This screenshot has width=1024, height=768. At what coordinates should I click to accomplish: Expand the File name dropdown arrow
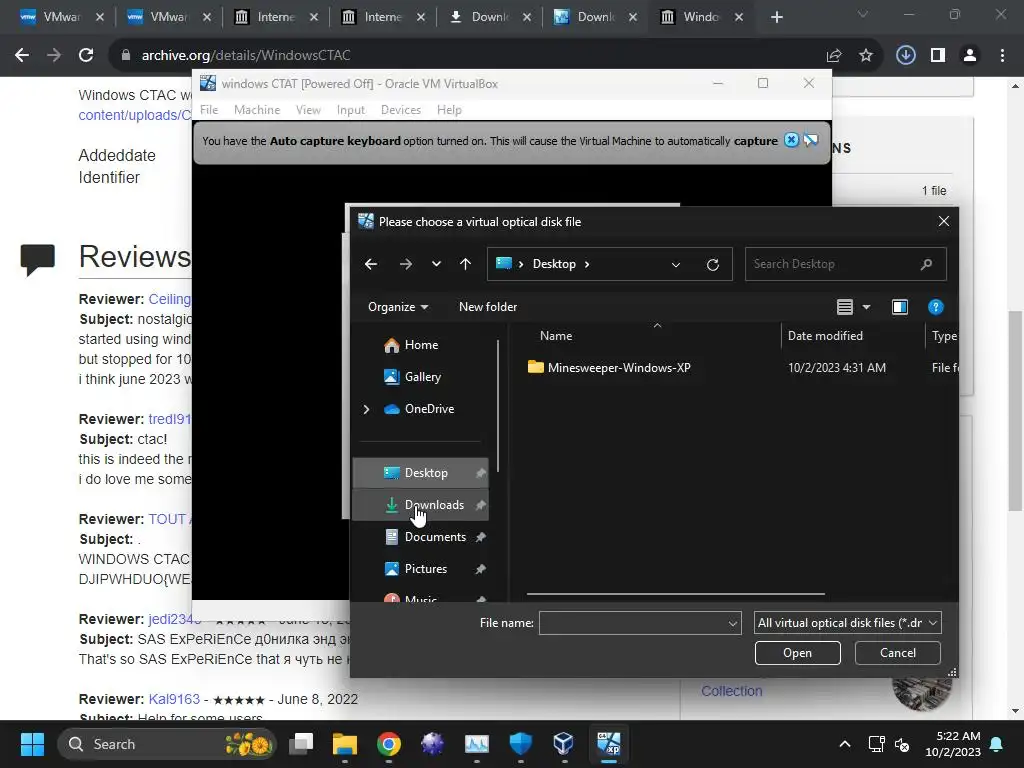click(x=733, y=623)
